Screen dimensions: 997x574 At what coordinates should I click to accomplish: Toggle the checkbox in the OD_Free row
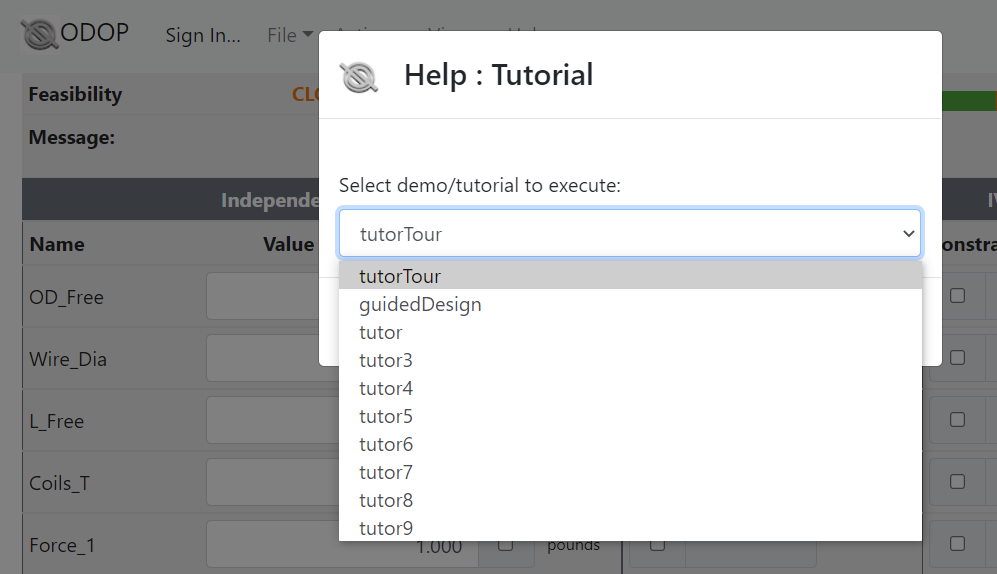[x=957, y=296]
